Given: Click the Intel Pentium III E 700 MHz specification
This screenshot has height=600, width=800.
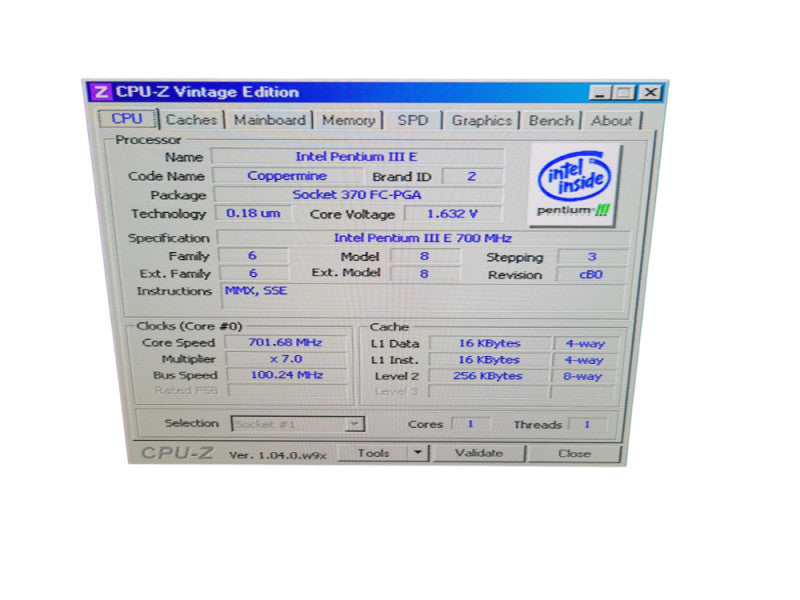Looking at the screenshot, I should [x=423, y=238].
